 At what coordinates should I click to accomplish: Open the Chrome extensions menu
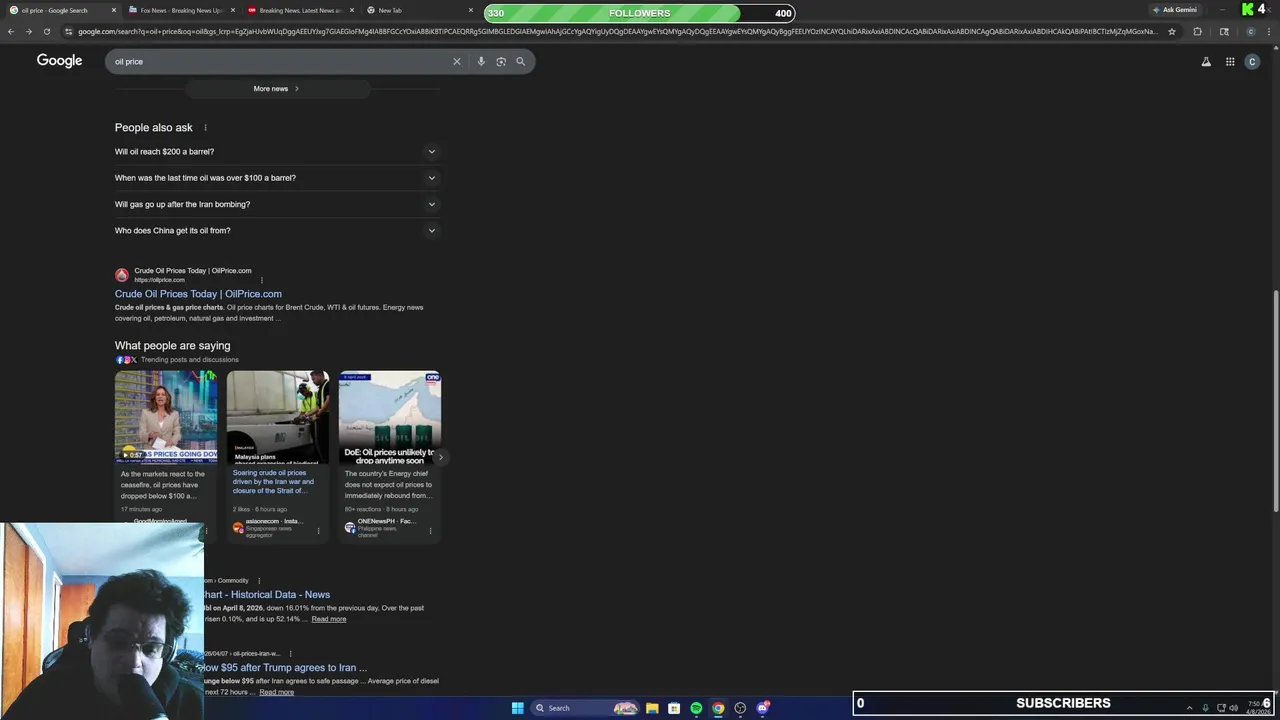point(1197,31)
